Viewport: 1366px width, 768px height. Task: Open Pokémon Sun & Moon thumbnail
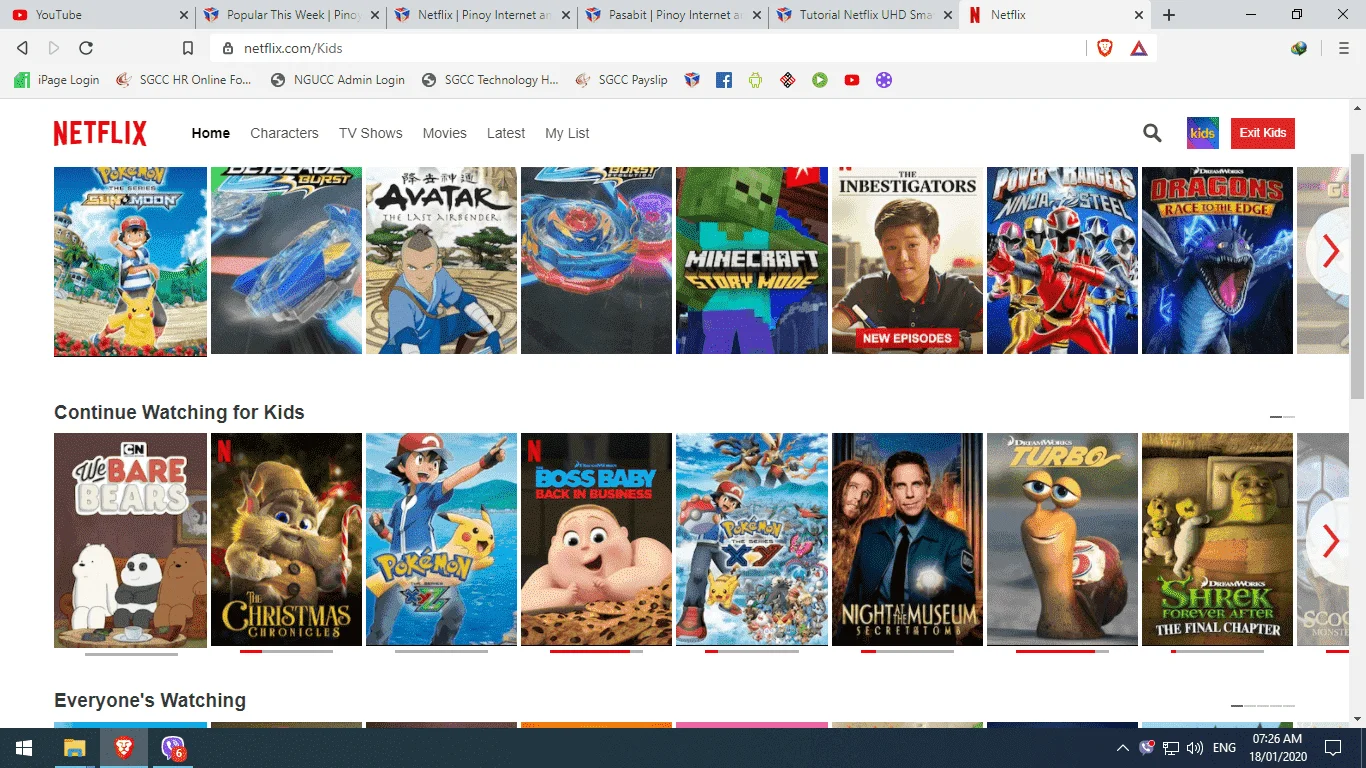click(130, 261)
